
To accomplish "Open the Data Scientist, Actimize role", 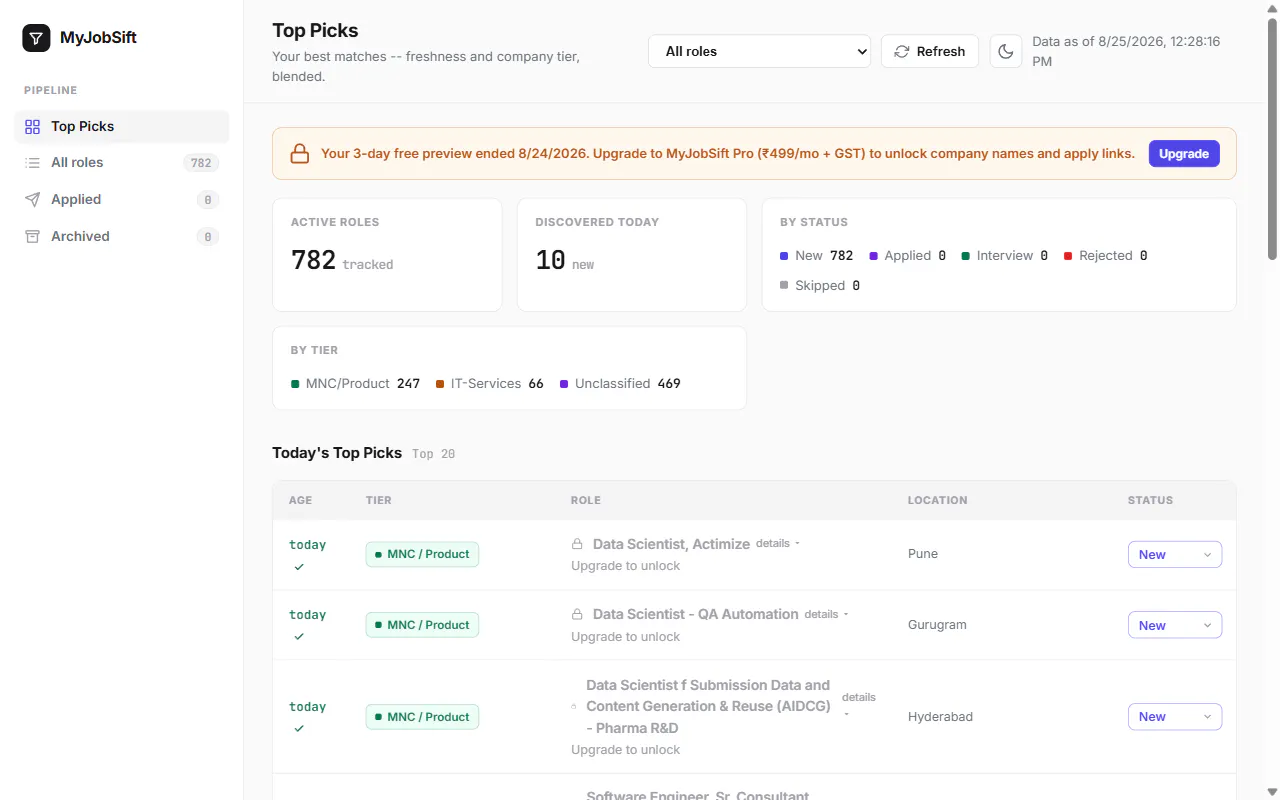I will coord(671,544).
